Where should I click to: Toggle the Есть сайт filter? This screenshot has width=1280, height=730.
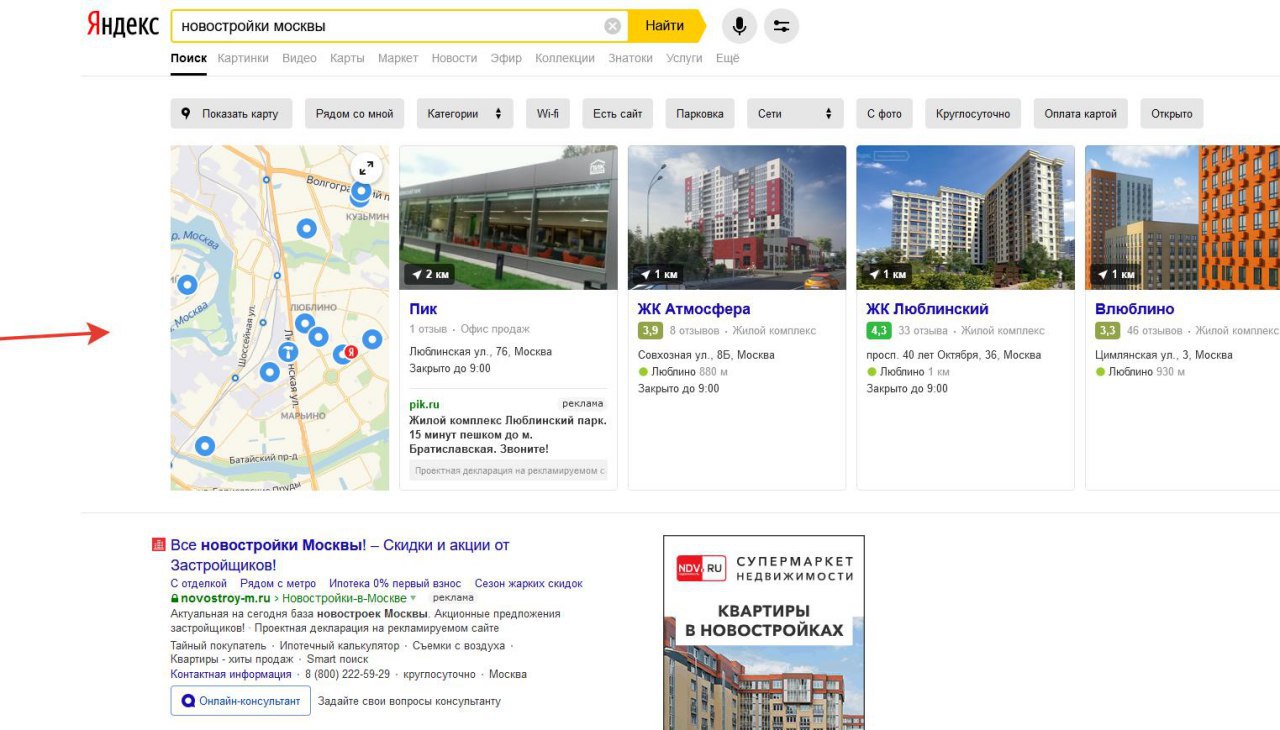tap(617, 114)
